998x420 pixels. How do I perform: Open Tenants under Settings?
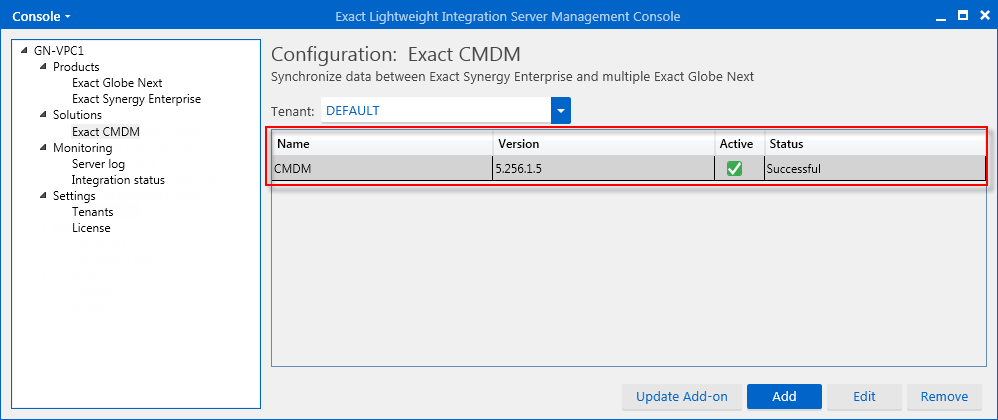92,212
